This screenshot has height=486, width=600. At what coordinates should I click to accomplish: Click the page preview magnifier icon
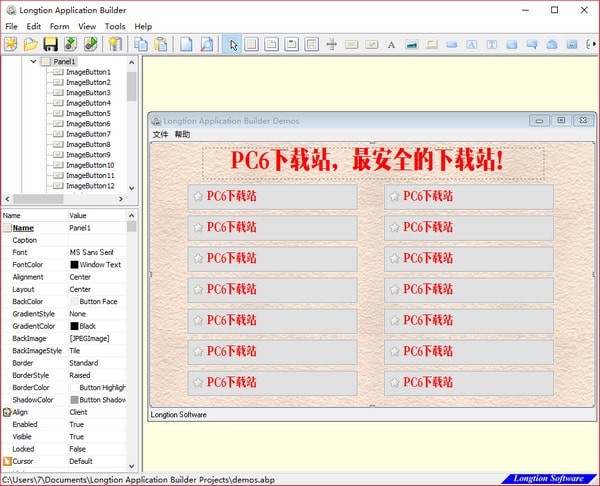click(x=206, y=44)
